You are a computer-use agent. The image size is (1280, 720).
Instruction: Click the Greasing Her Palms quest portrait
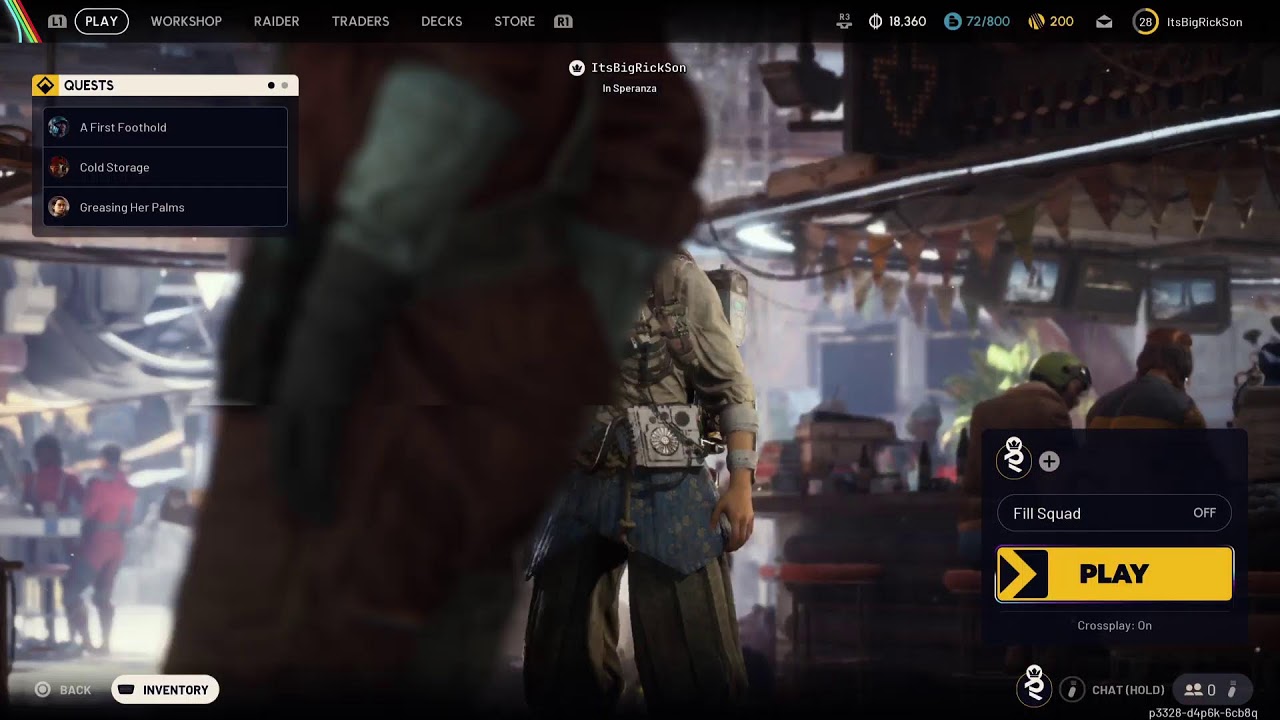(59, 207)
